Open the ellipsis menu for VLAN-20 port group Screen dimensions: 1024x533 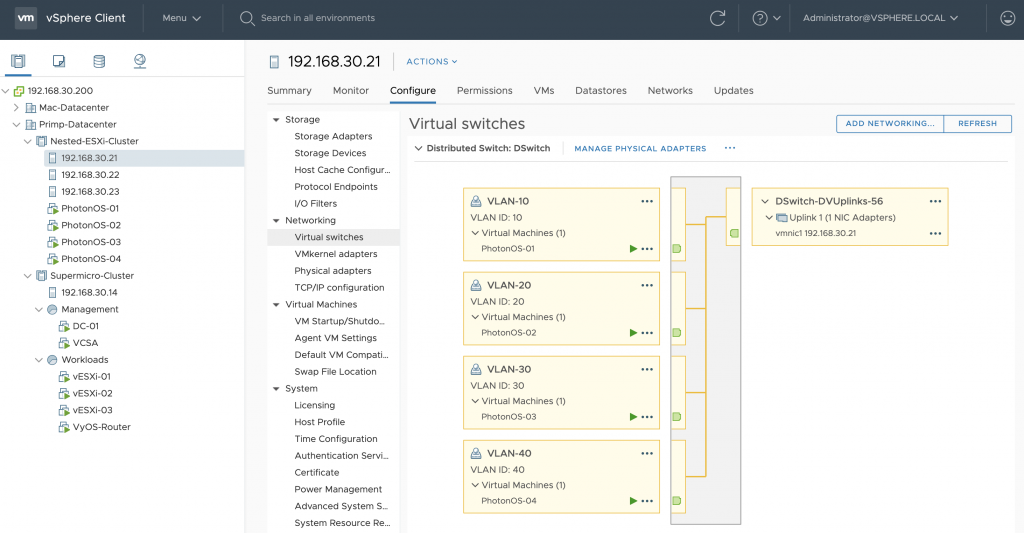click(x=647, y=285)
